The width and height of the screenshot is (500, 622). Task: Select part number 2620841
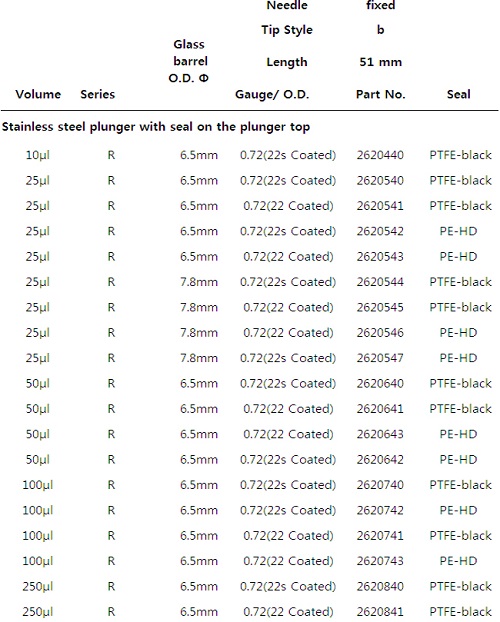[380, 612]
